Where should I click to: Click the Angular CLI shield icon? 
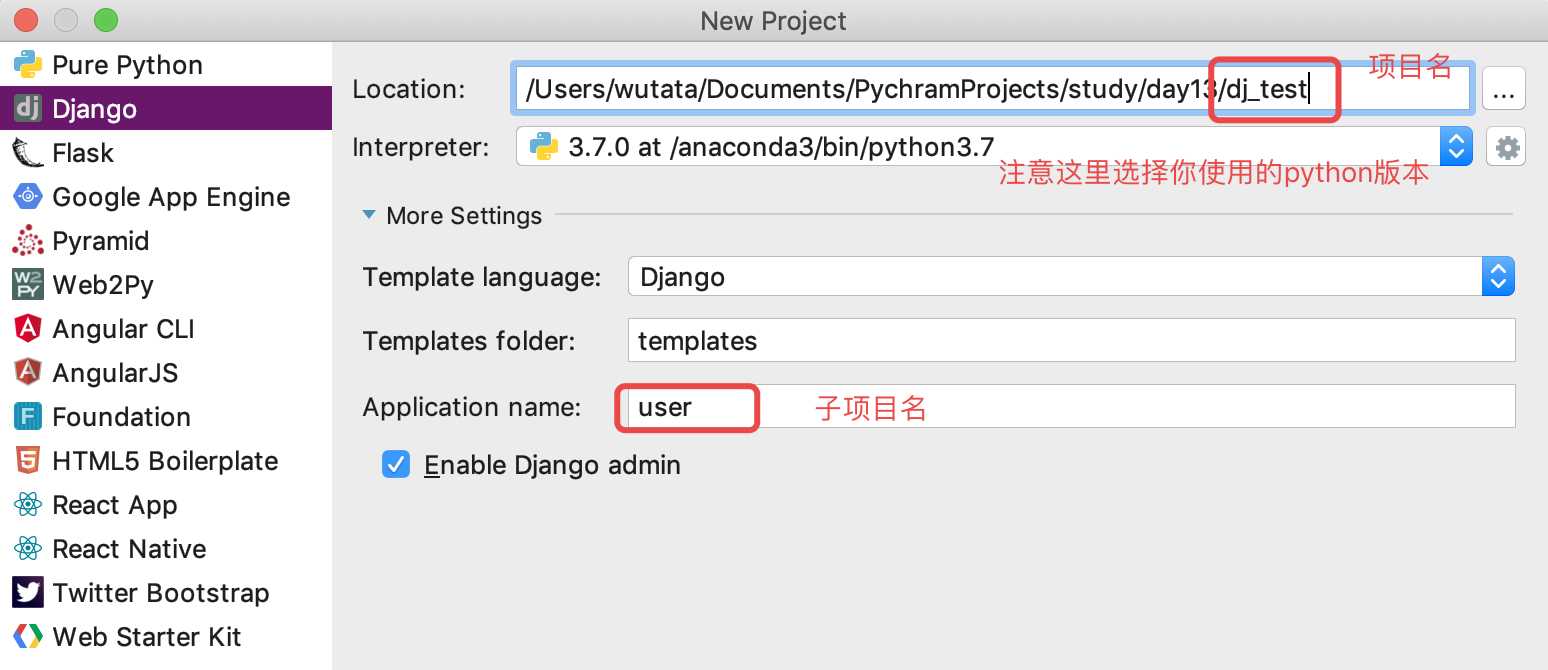tap(27, 329)
